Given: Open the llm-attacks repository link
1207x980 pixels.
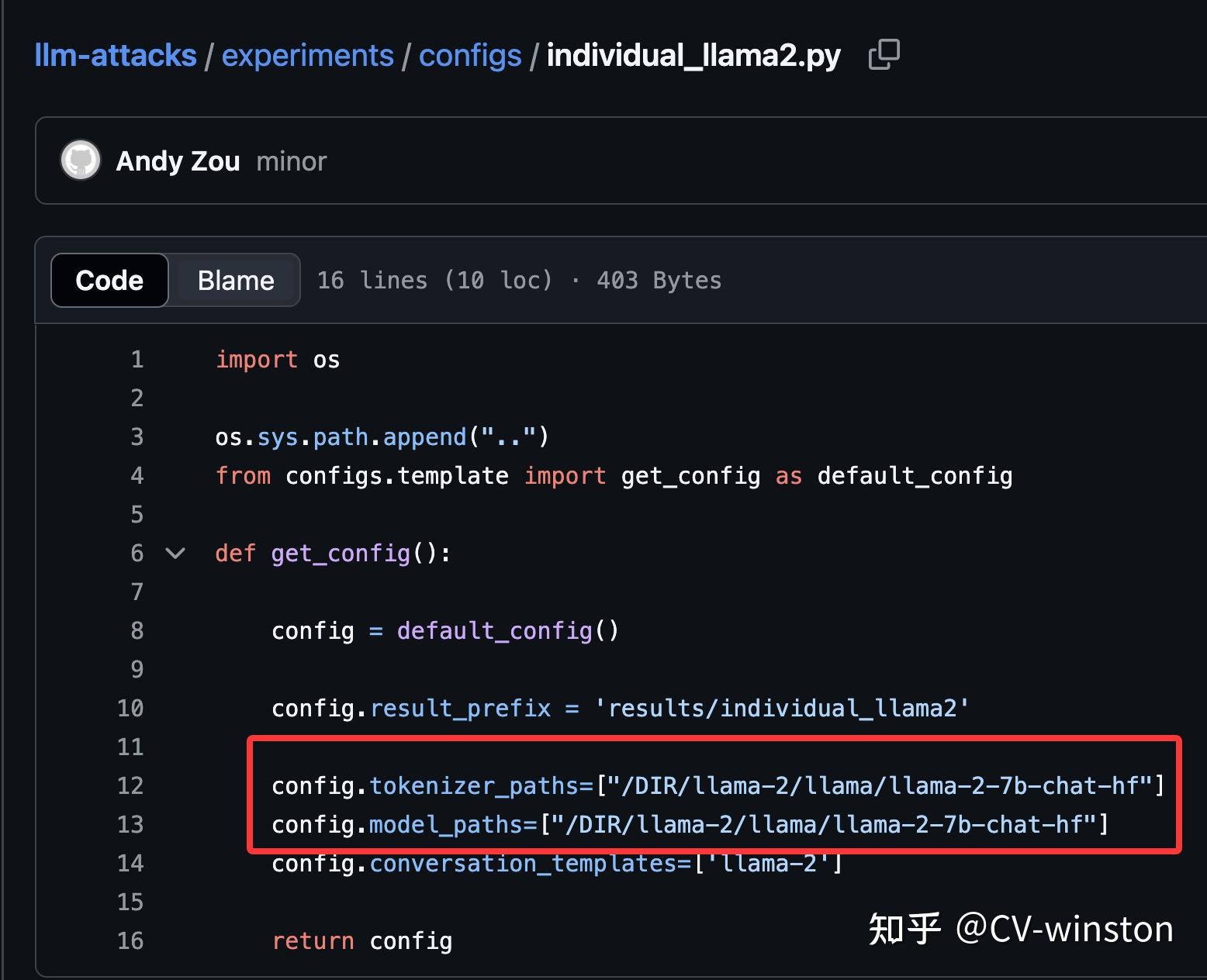Looking at the screenshot, I should pos(116,56).
